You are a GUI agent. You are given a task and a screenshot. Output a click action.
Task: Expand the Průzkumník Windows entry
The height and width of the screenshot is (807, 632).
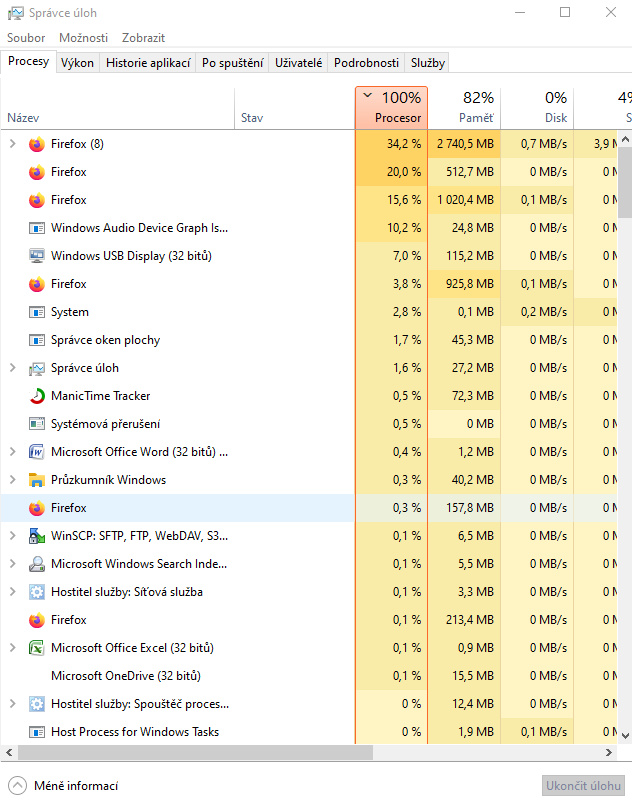click(13, 480)
